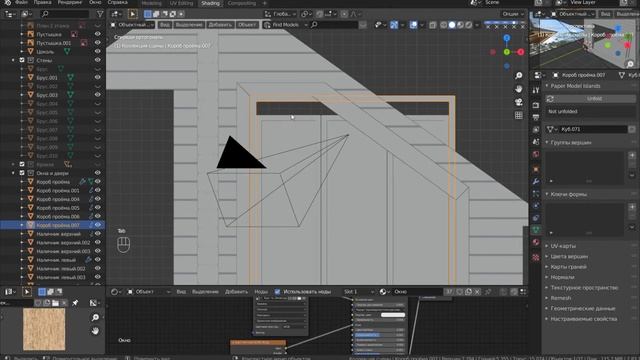This screenshot has height=360, width=640.
Task: Open the Объектный mode dropdown in main viewport
Action: [132, 25]
